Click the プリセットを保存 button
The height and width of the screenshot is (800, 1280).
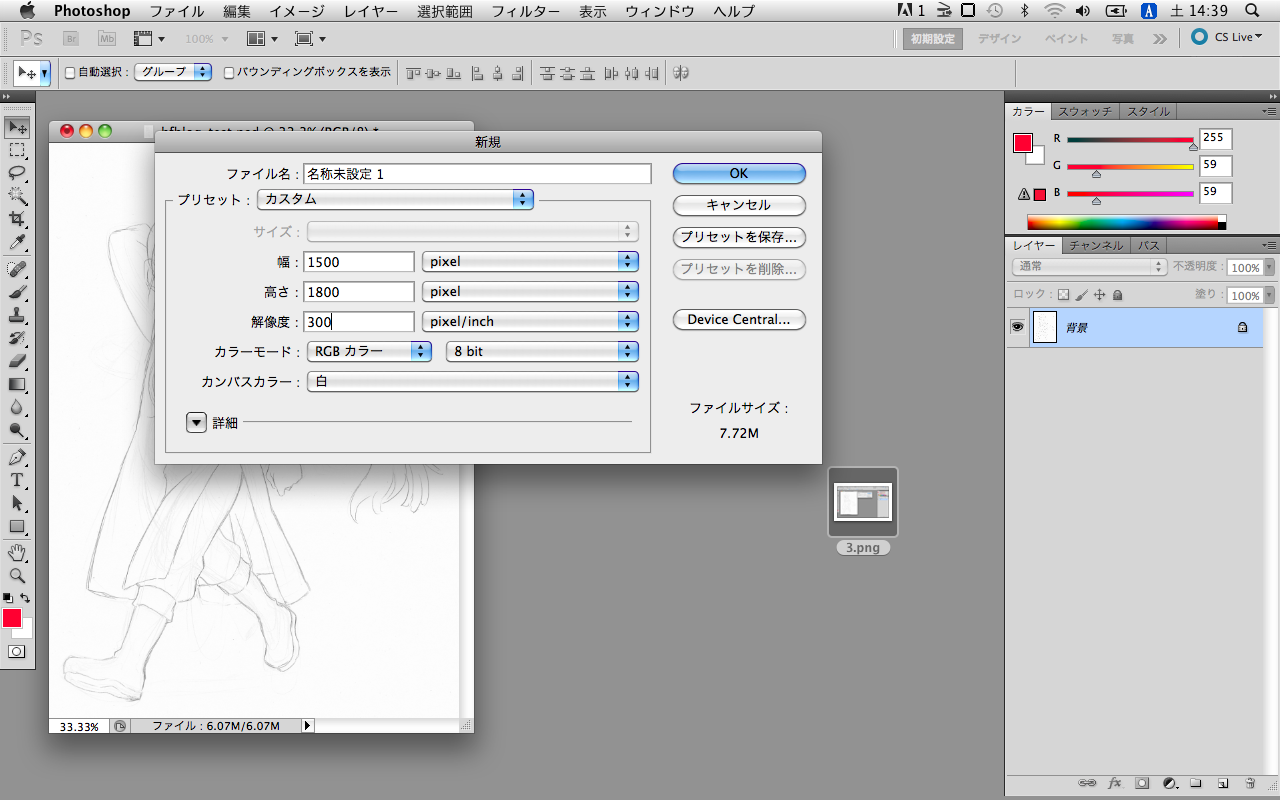(739, 237)
